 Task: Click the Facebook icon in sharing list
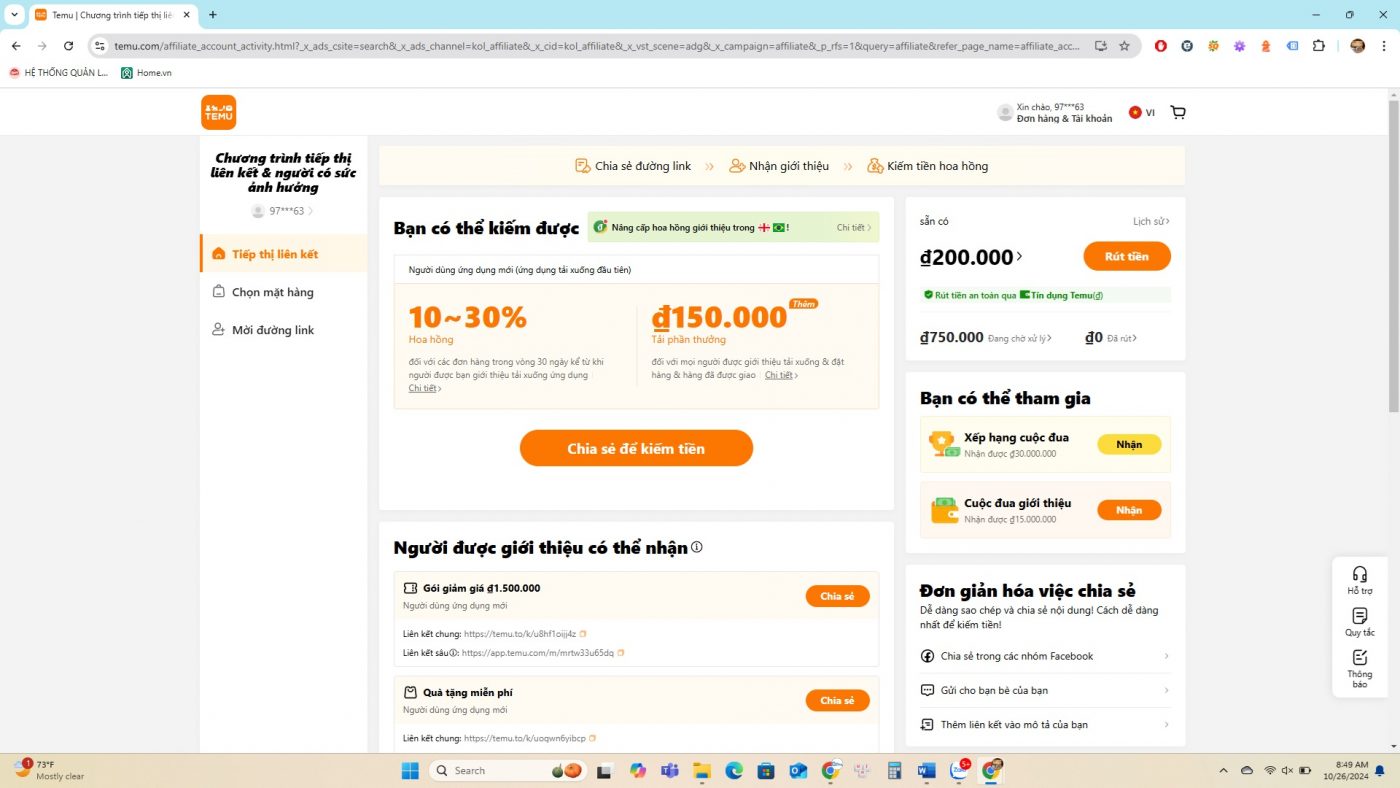tap(927, 656)
